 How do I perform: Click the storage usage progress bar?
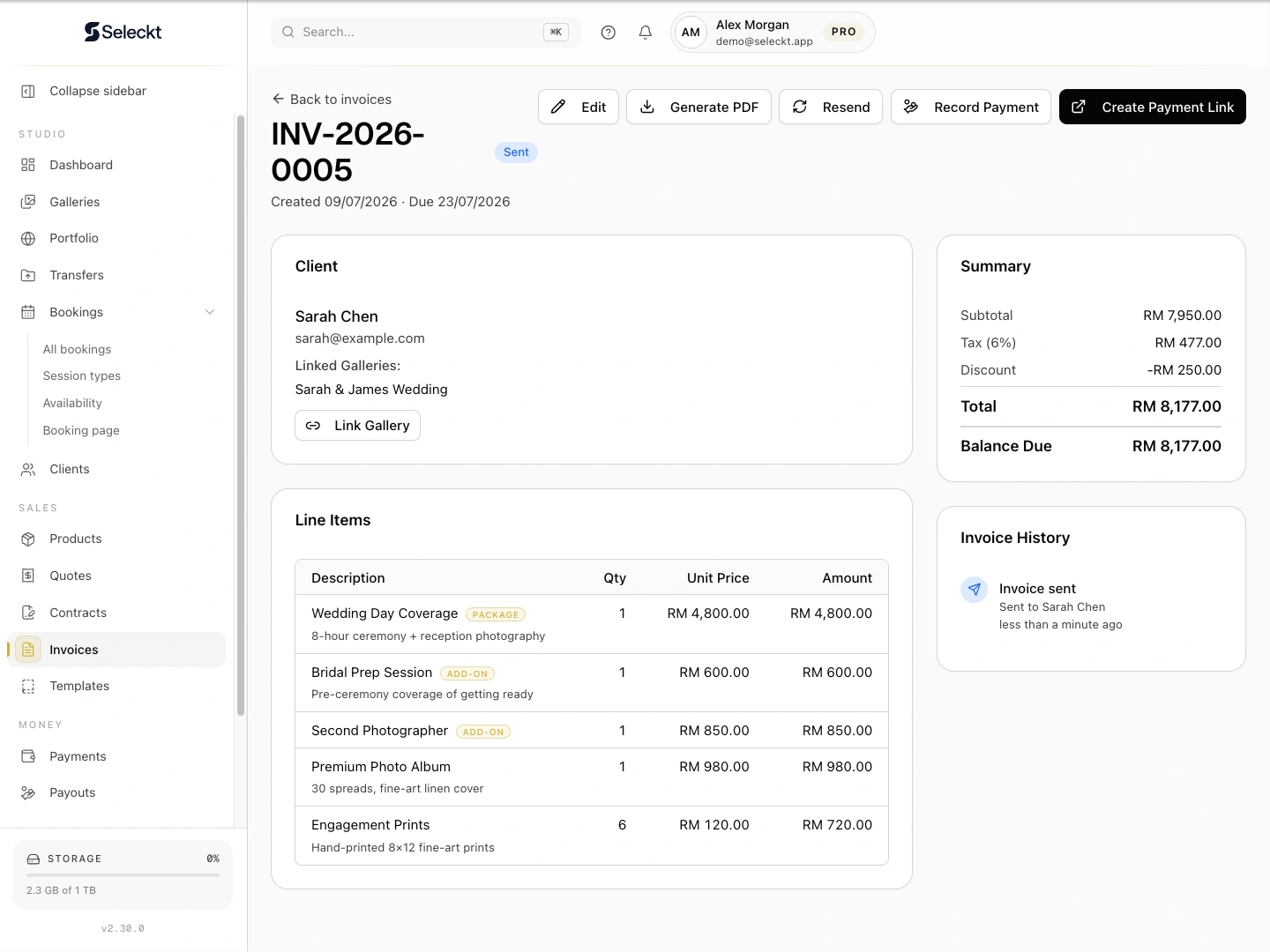tap(123, 875)
